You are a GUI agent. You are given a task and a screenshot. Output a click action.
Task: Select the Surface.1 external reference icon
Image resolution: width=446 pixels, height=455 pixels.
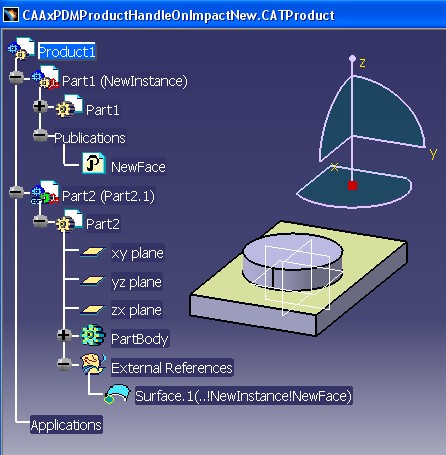tap(117, 394)
